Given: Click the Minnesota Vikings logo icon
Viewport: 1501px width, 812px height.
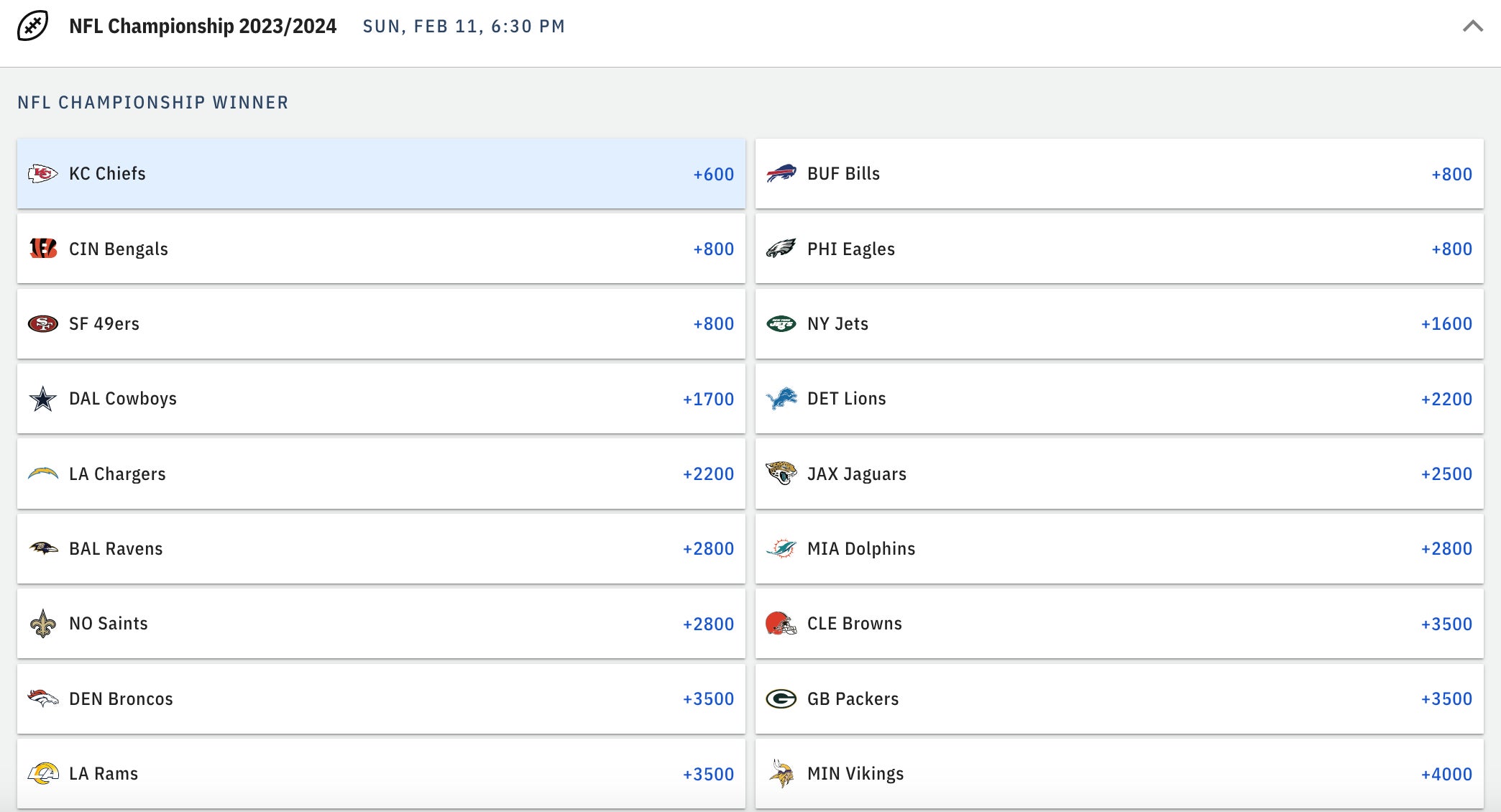Looking at the screenshot, I should tap(781, 774).
